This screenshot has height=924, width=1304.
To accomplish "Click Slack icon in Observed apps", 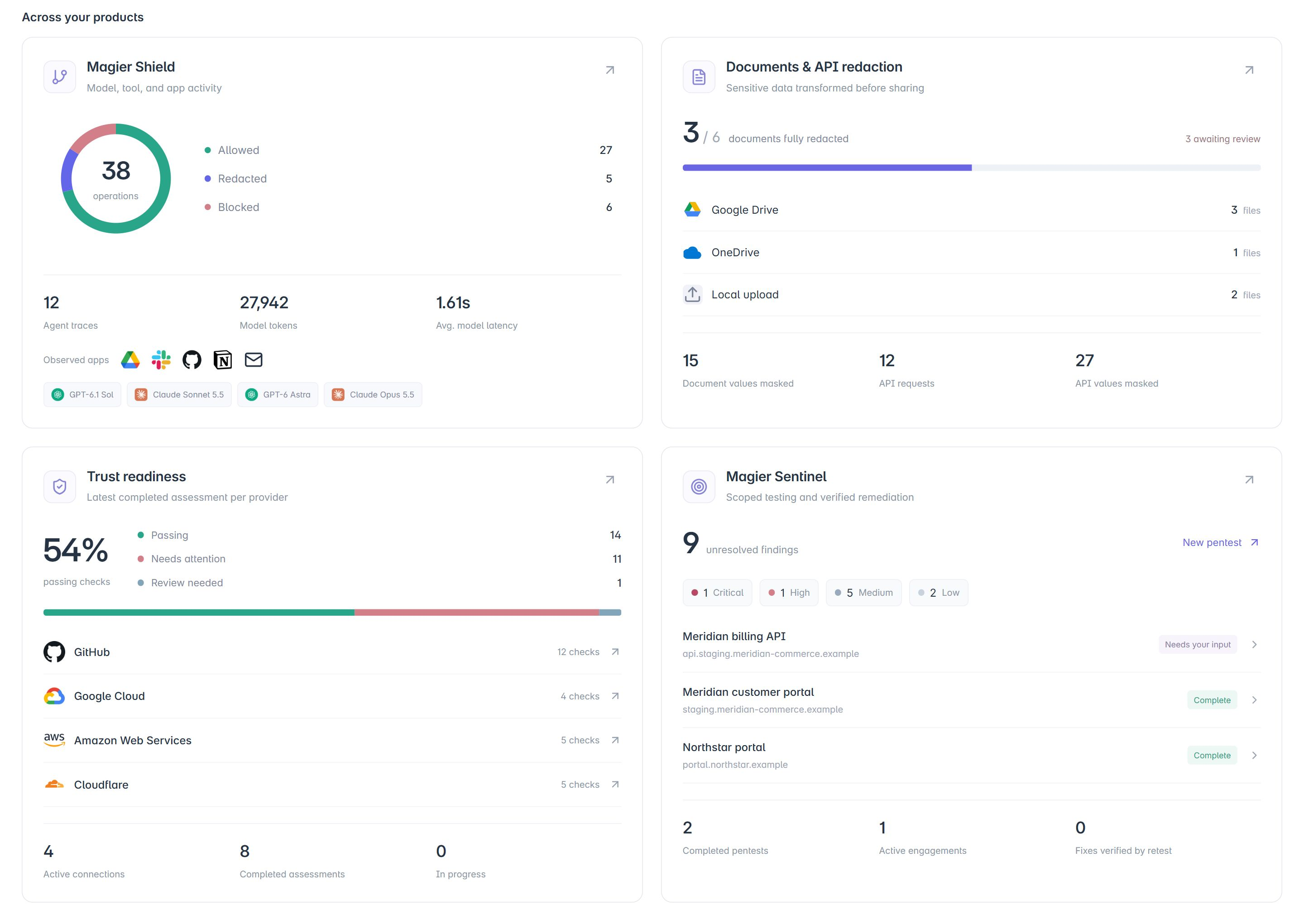I will (161, 359).
